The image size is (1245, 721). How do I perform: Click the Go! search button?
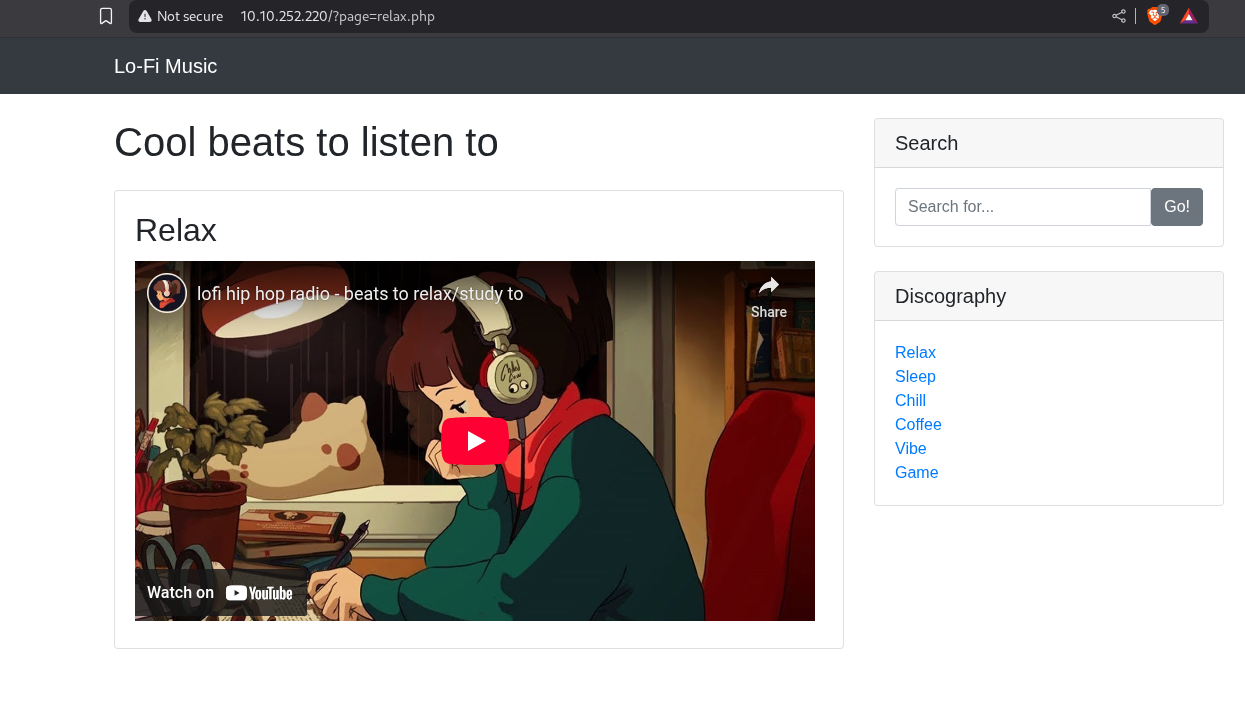point(1177,207)
